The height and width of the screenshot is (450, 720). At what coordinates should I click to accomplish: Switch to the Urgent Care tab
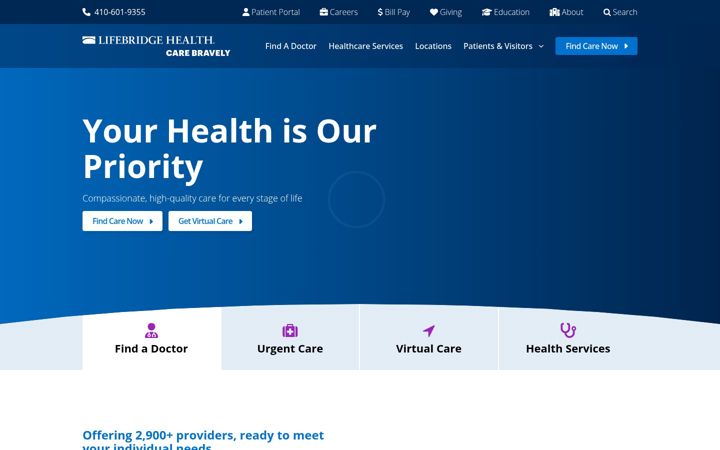[290, 338]
